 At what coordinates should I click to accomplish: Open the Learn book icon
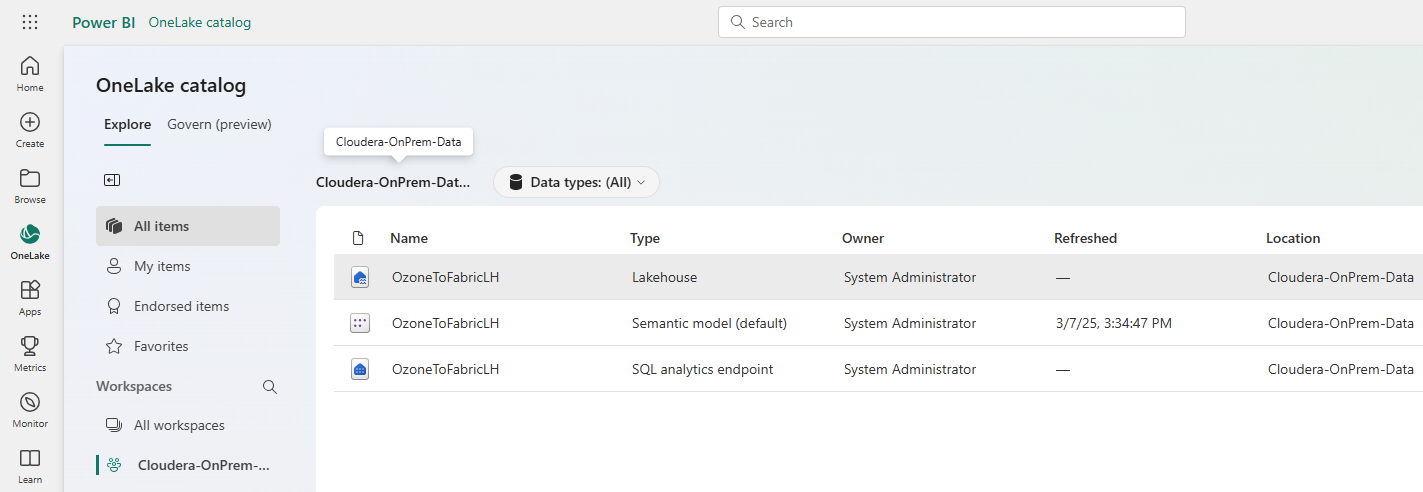pos(30,465)
